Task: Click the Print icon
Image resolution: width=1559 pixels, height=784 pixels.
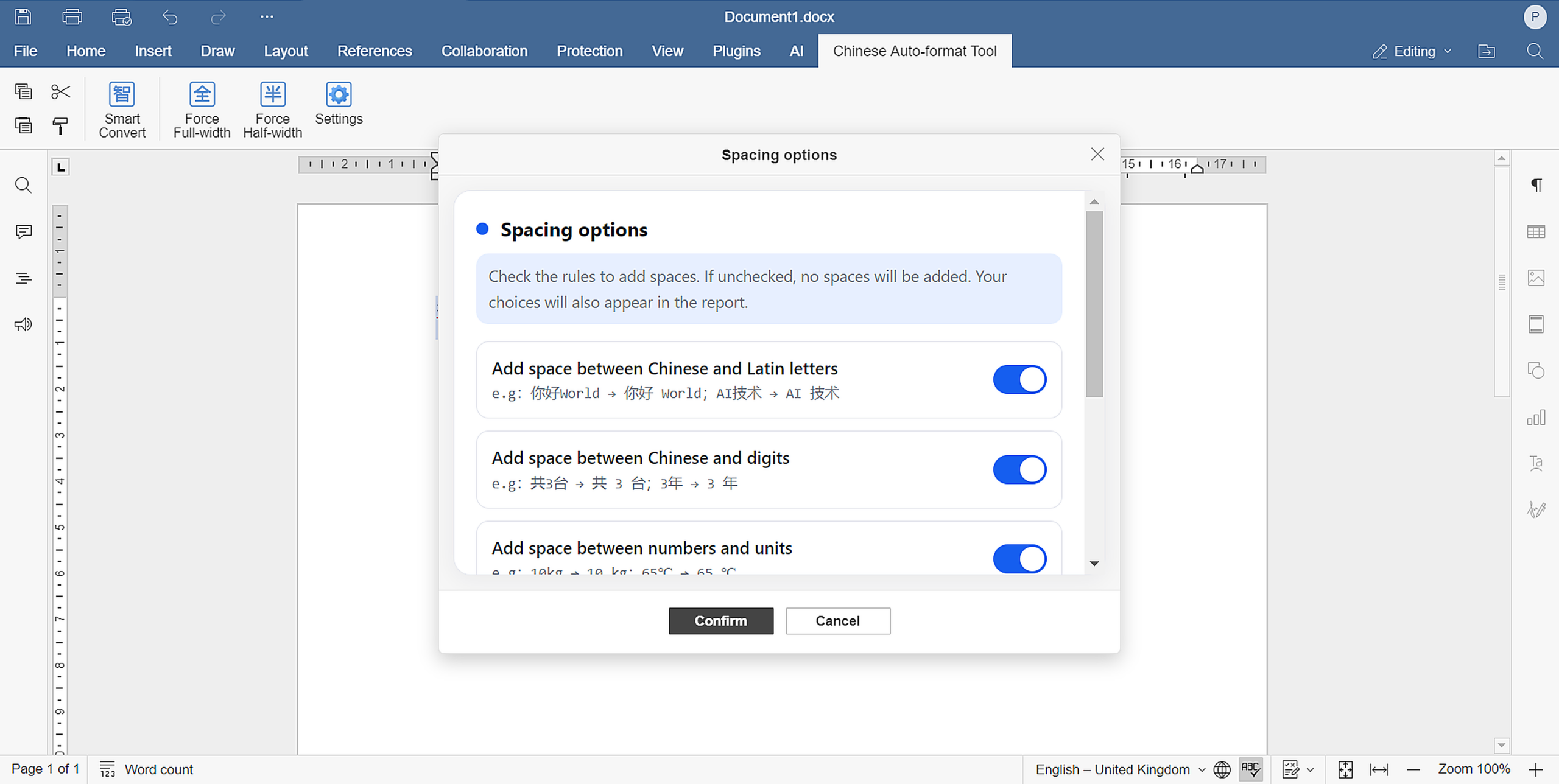Action: pos(72,16)
